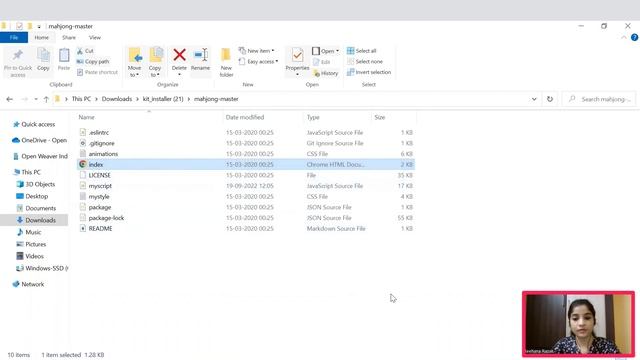Click the red Delete icon
The height and width of the screenshot is (360, 640).
(179, 55)
